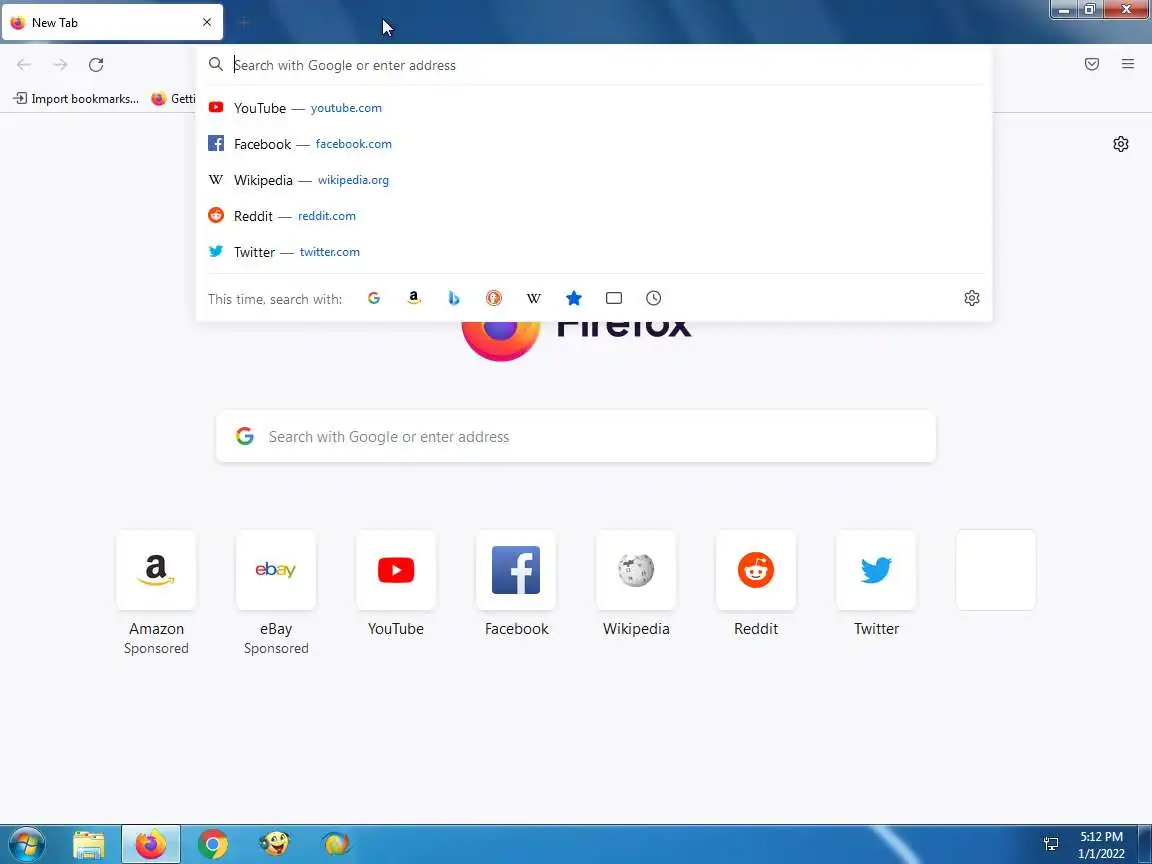The image size is (1152, 864).
Task: Open File Explorer from the taskbar
Action: 89,844
